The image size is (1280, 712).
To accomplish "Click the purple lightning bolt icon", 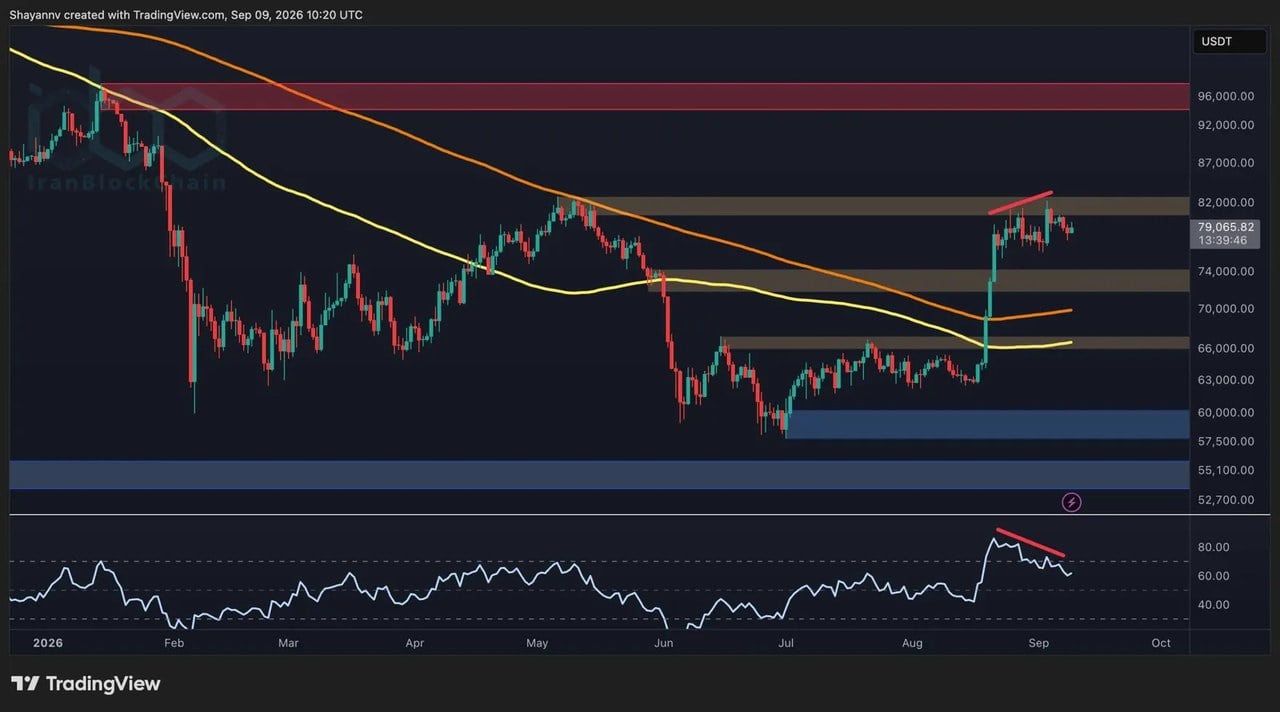I will coord(1071,502).
